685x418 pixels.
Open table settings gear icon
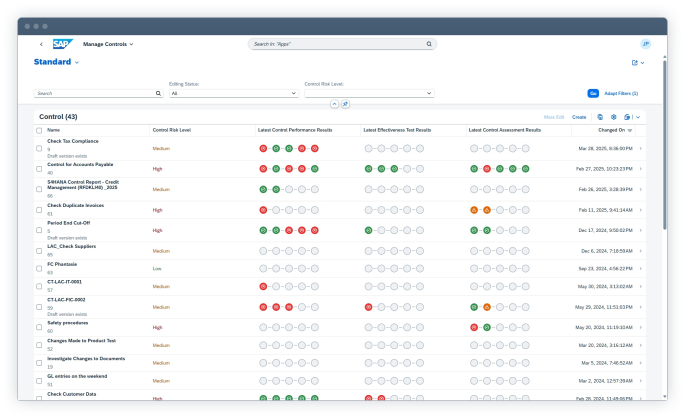(613, 117)
